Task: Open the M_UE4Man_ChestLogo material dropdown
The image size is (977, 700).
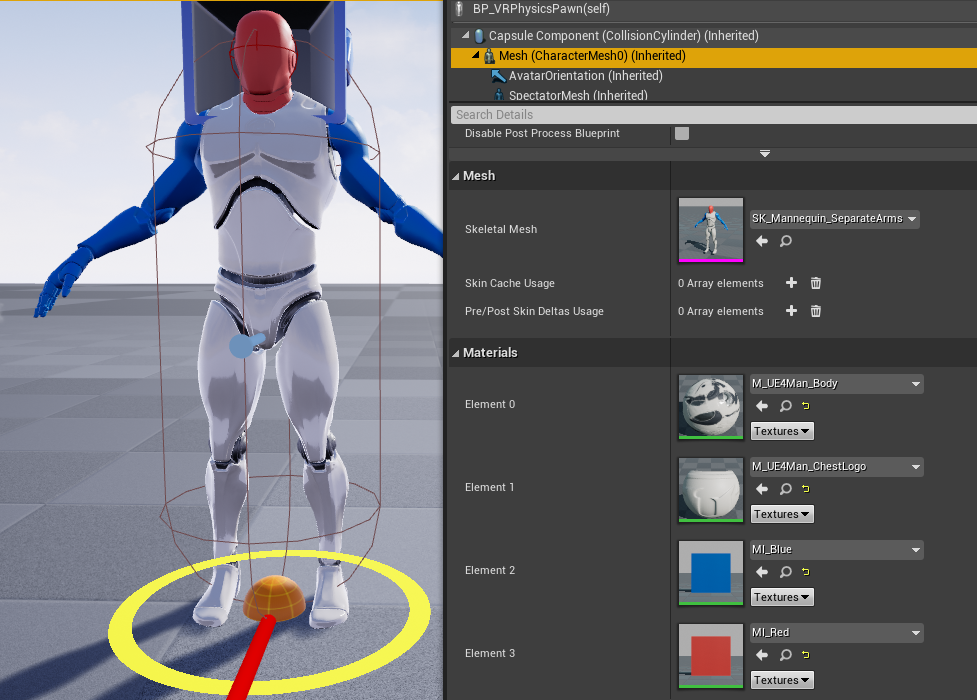Action: point(837,467)
